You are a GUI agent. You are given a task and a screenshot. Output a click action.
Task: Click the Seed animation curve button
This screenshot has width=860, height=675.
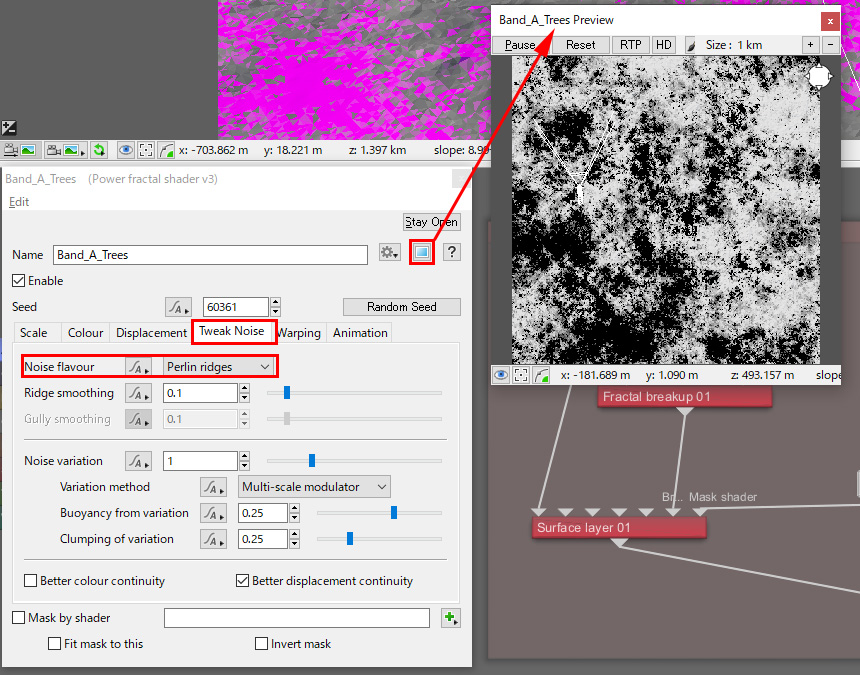178,307
